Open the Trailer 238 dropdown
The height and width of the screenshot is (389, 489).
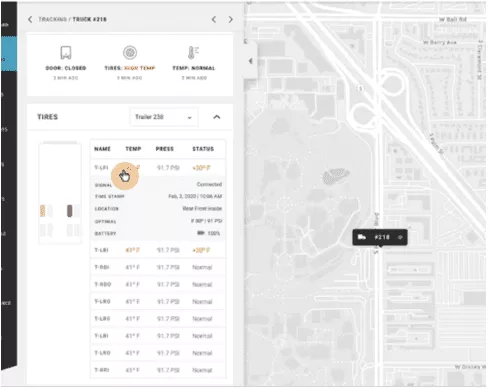(163, 117)
